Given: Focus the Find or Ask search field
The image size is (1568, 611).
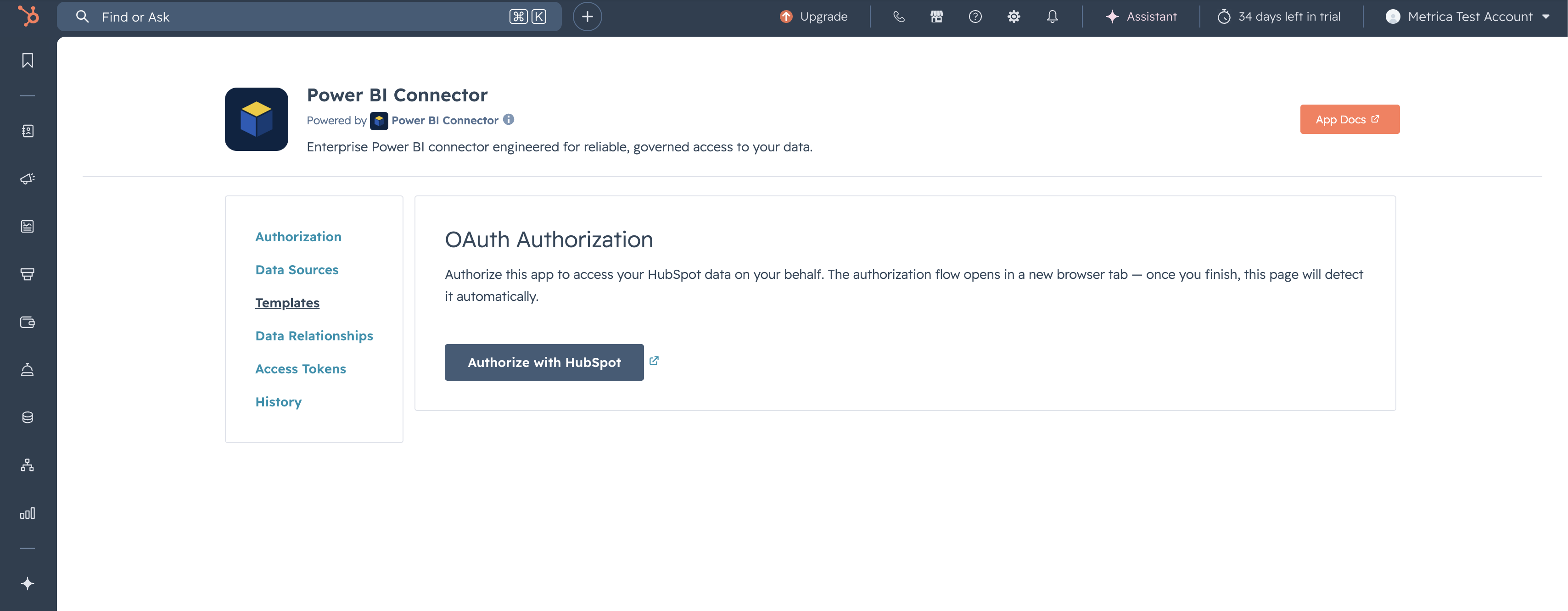Looking at the screenshot, I should [x=309, y=17].
